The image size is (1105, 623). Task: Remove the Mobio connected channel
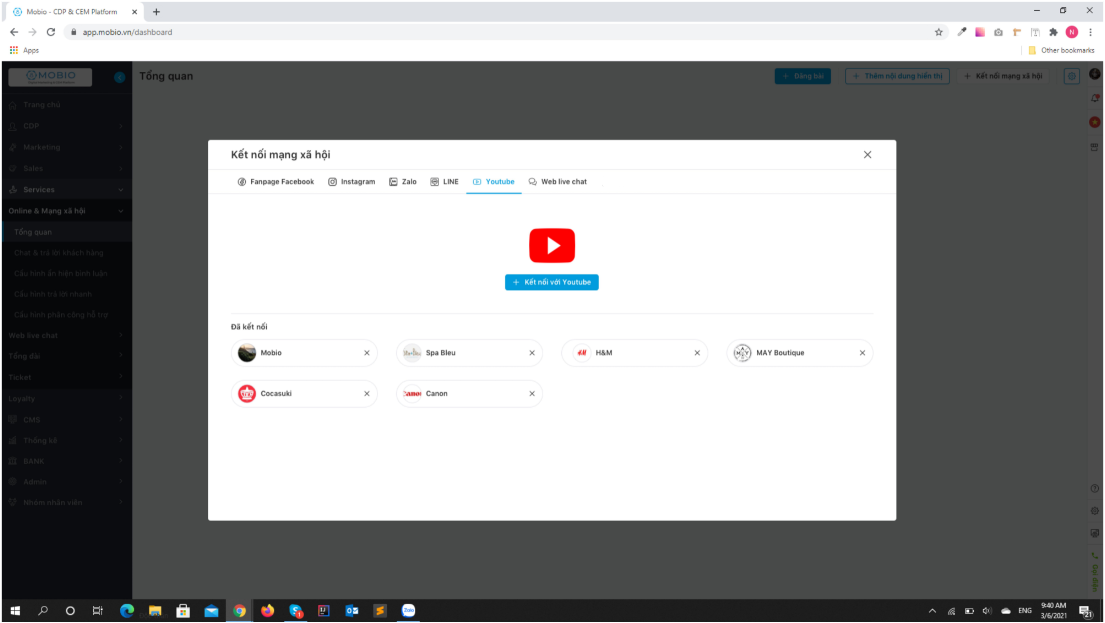coord(366,353)
